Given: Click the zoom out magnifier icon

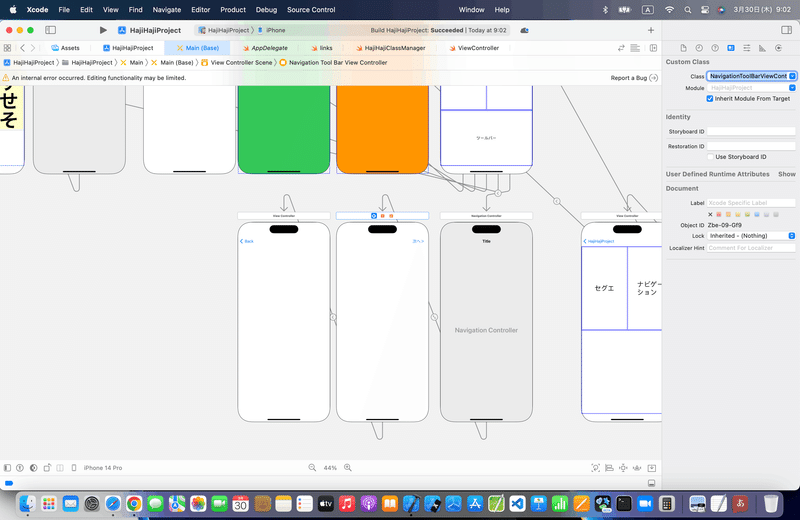Looking at the screenshot, I should [312, 467].
